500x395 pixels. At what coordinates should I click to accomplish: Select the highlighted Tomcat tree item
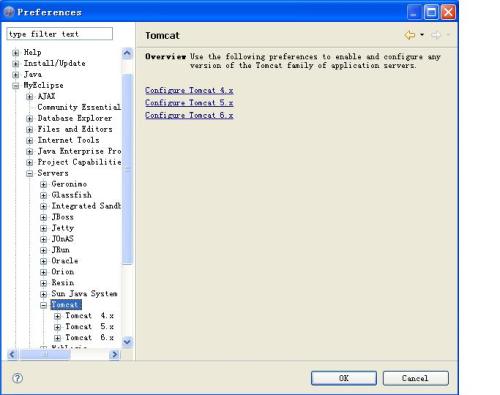coord(66,305)
